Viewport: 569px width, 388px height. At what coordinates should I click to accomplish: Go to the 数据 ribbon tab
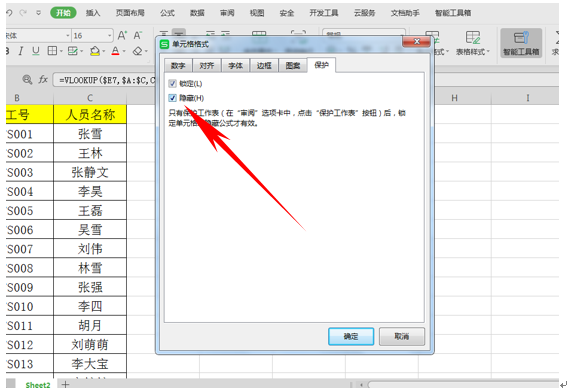click(x=197, y=13)
